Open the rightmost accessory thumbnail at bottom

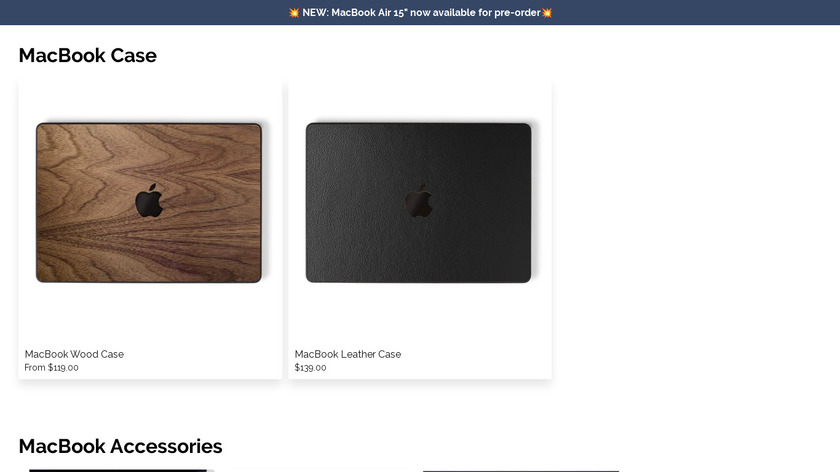(521, 471)
